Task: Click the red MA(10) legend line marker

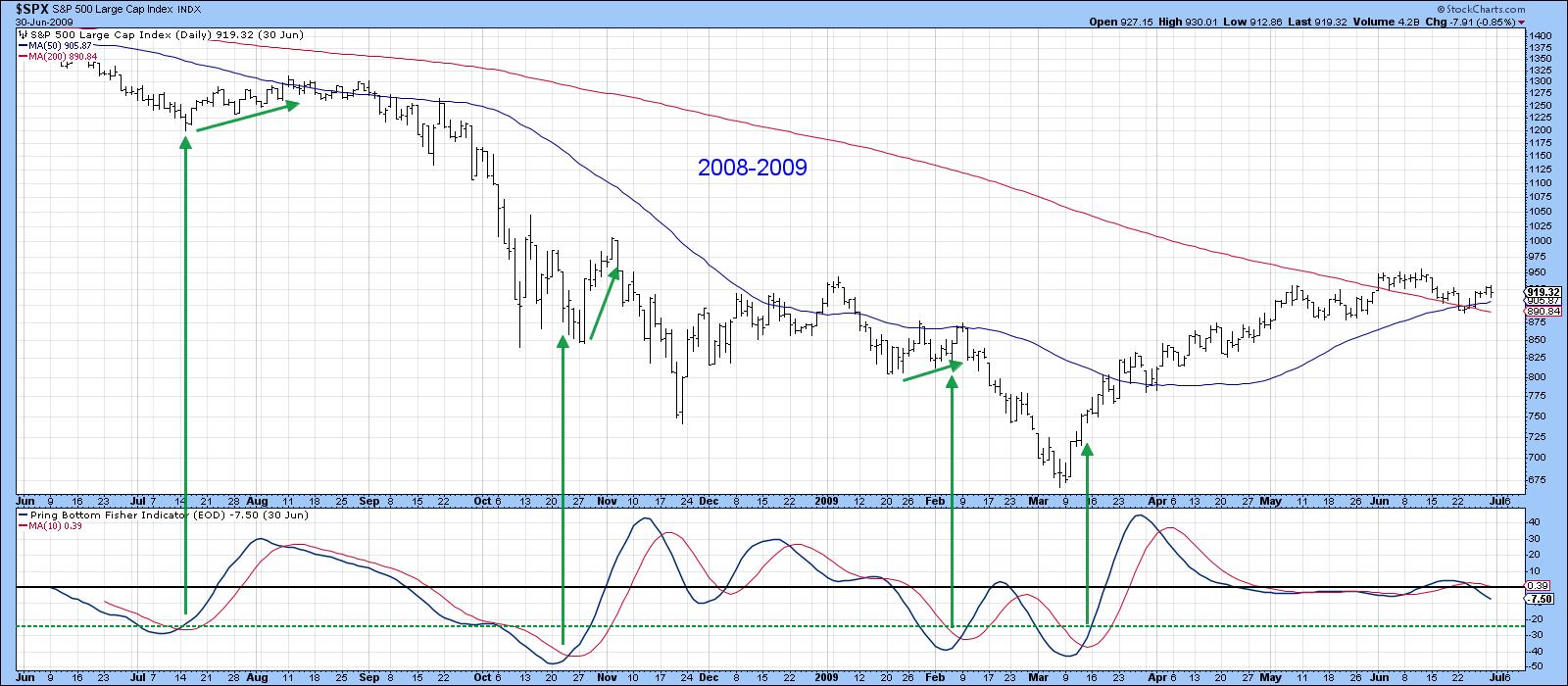Action: pos(21,525)
